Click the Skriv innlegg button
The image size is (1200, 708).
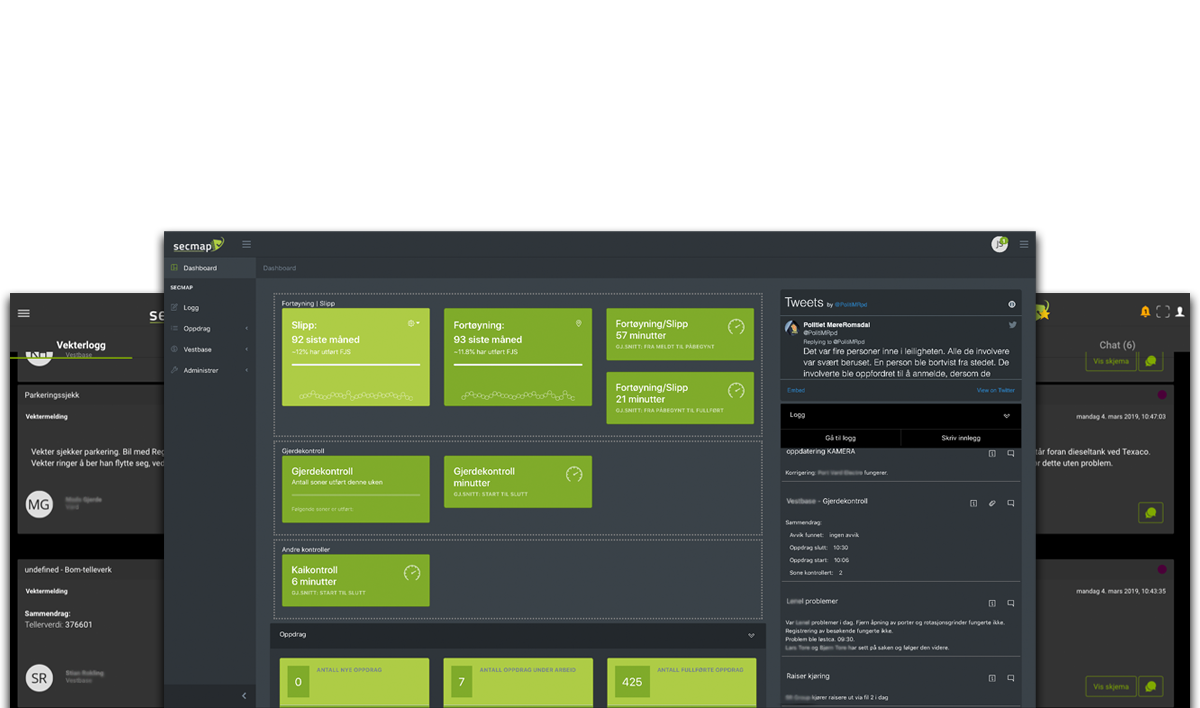click(x=961, y=438)
